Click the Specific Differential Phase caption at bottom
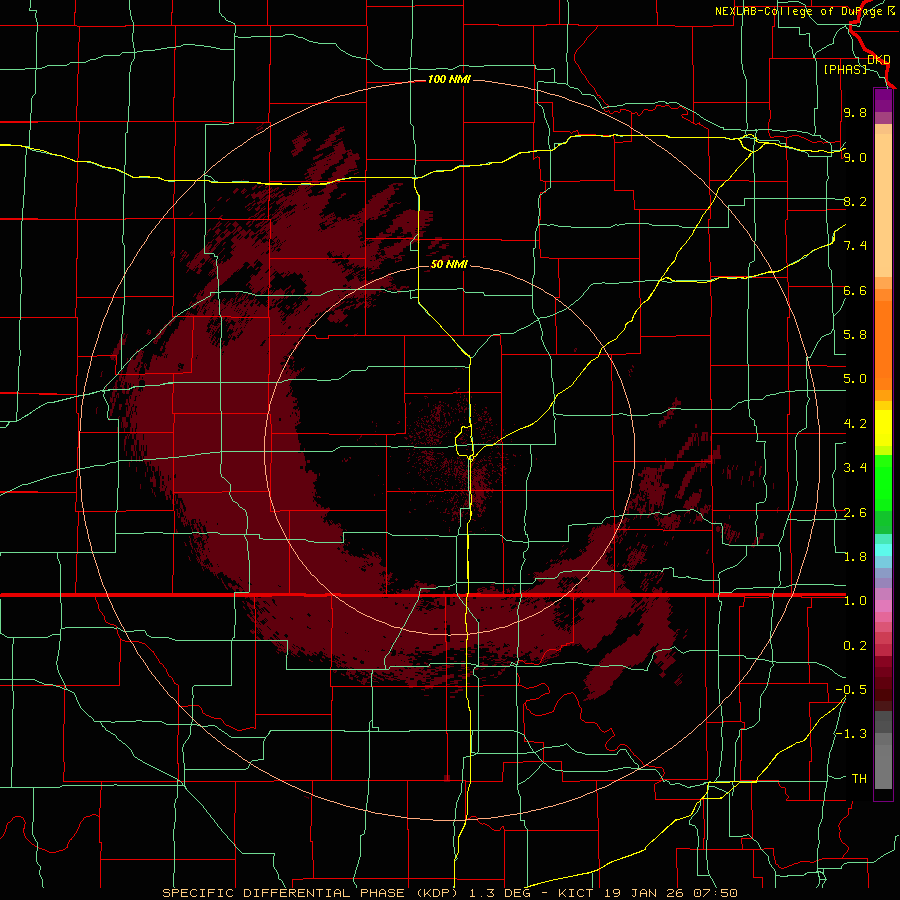Viewport: 900px width, 900px height. point(449,893)
